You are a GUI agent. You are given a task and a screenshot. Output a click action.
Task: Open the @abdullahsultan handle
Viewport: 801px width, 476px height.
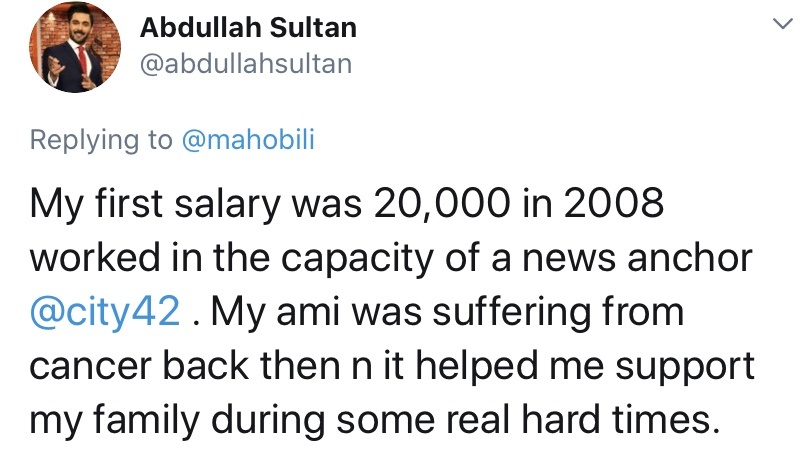point(246,64)
